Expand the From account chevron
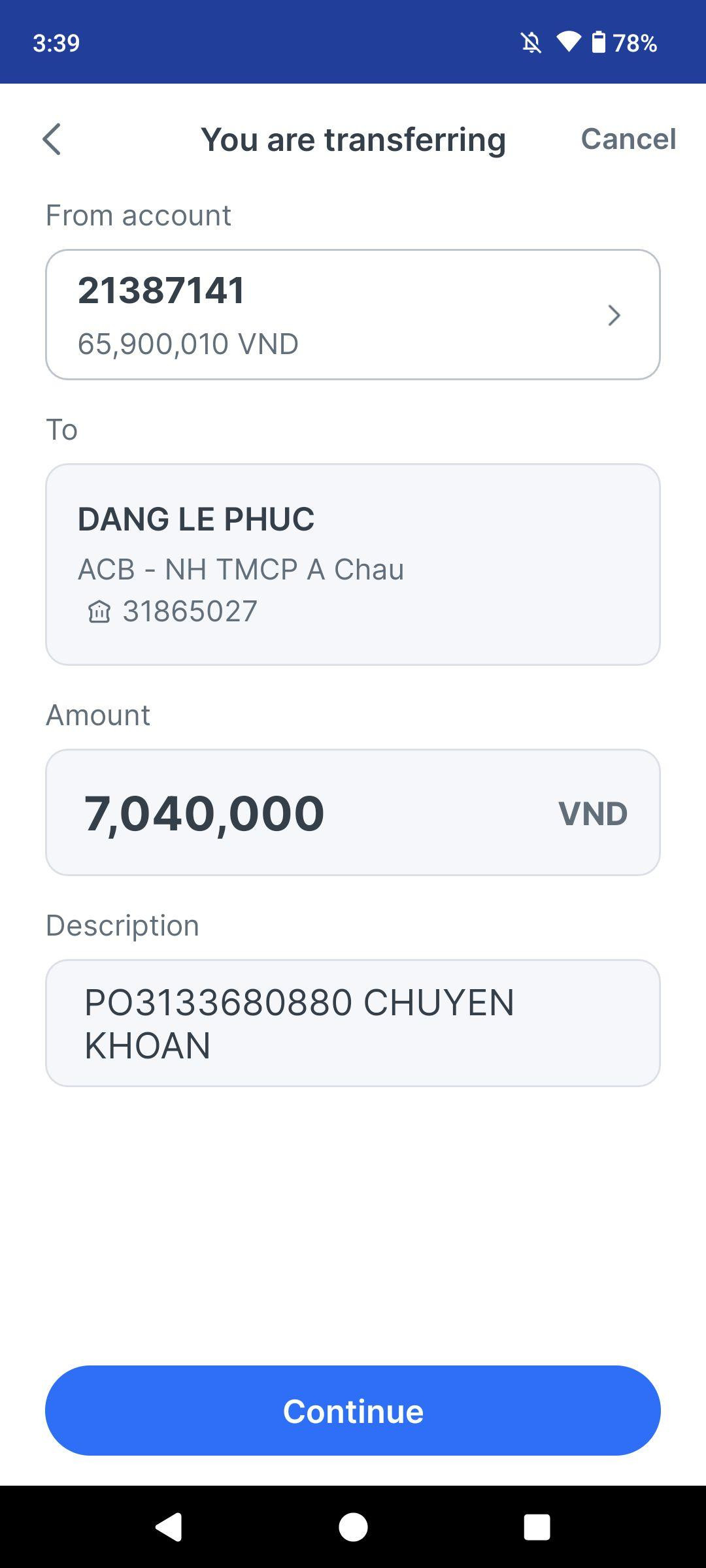The width and height of the screenshot is (706, 1568). 613,315
